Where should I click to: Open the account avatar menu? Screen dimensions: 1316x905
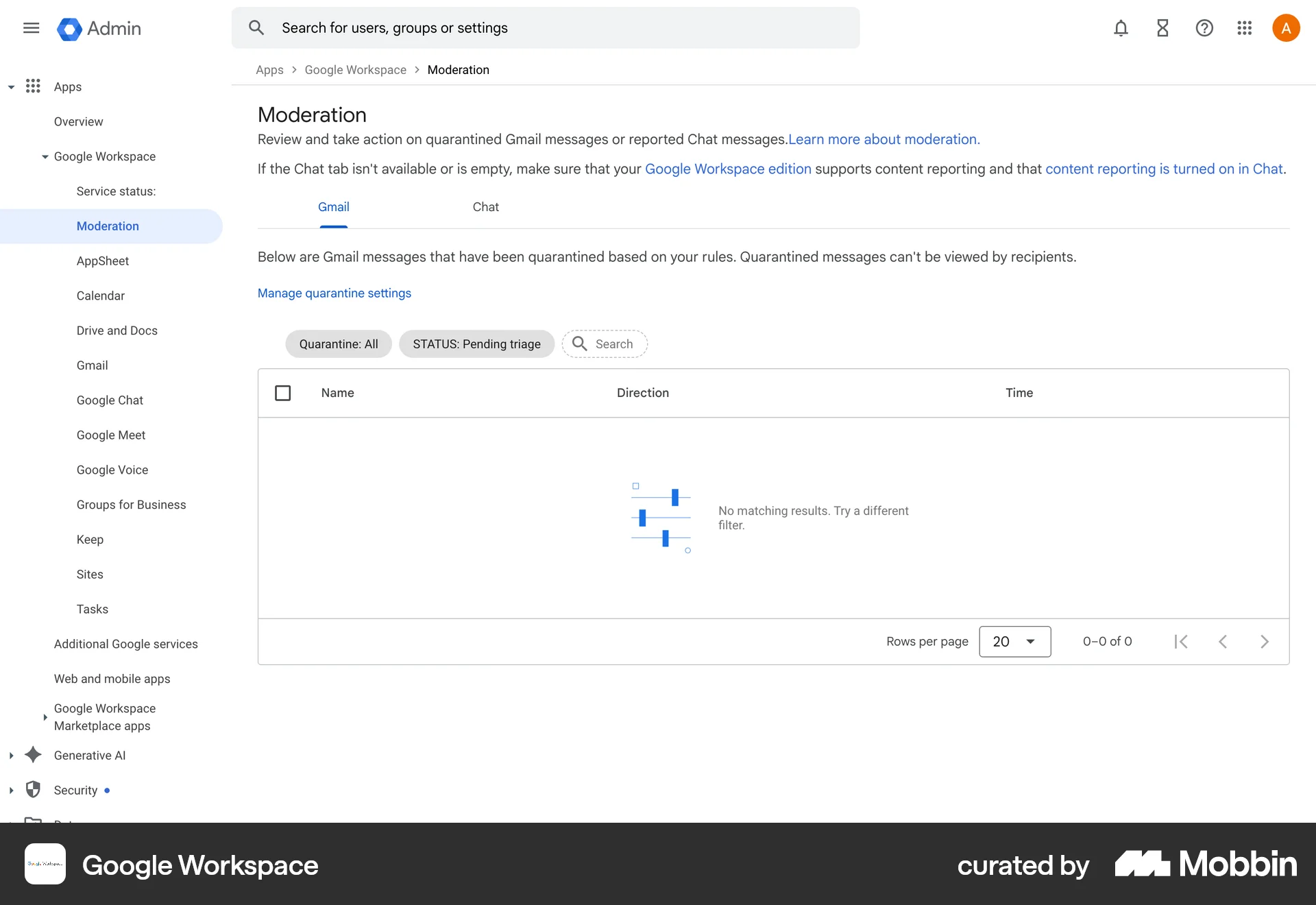pos(1286,27)
